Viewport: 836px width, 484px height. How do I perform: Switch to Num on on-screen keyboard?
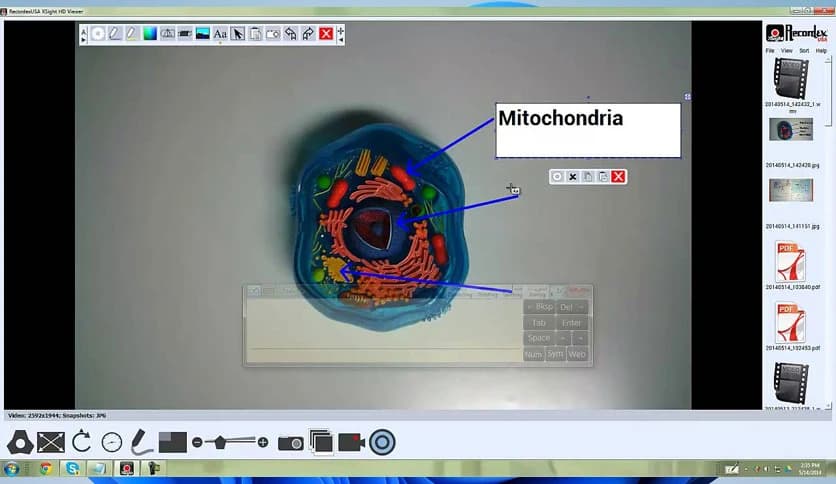pos(534,354)
